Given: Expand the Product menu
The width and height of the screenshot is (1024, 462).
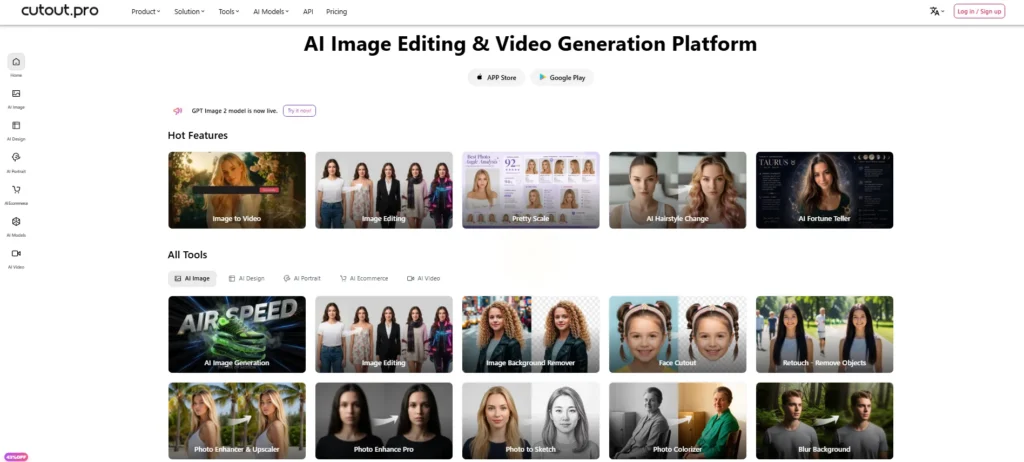Looking at the screenshot, I should click(x=145, y=12).
